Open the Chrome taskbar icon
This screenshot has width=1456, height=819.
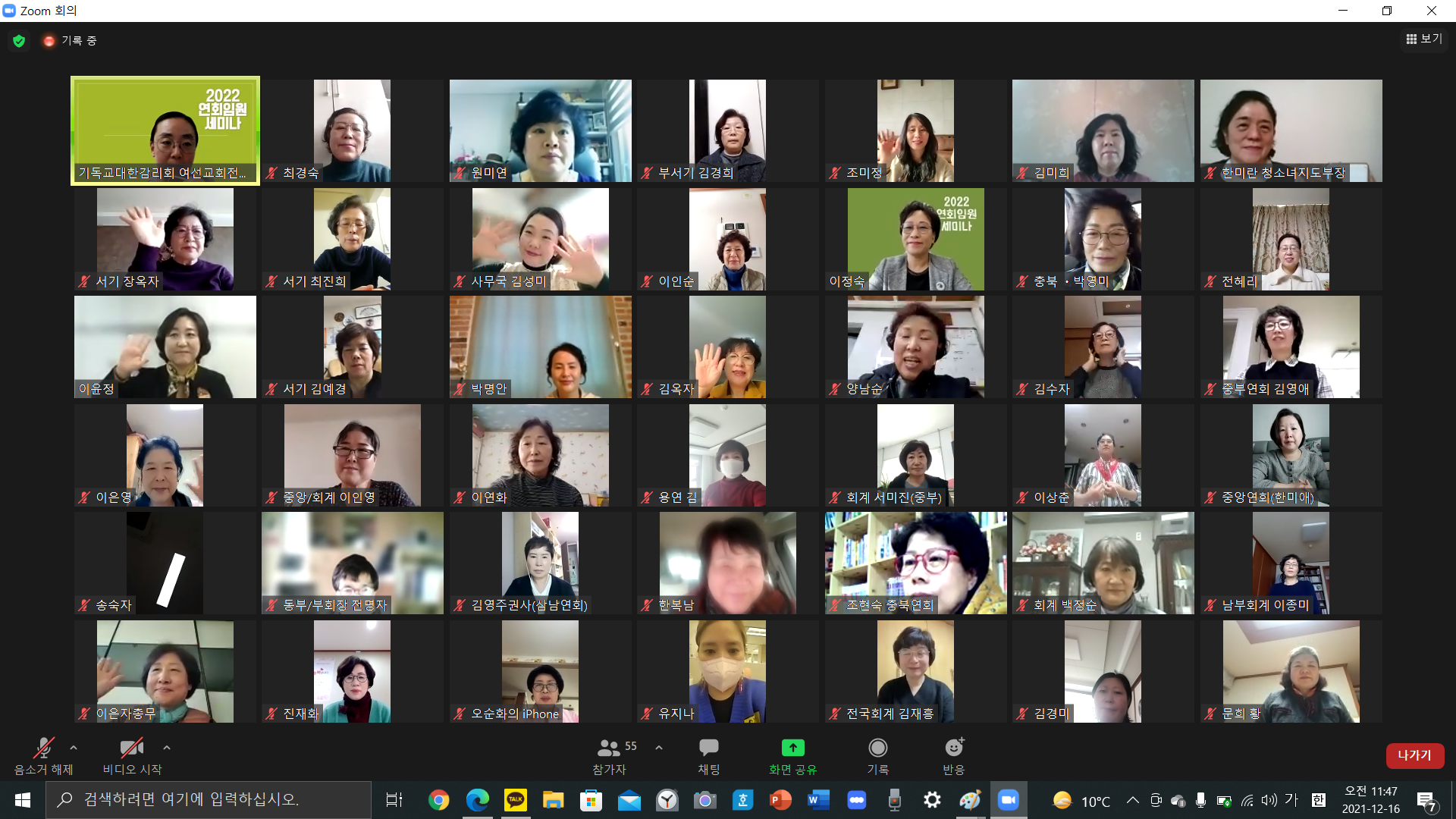pyautogui.click(x=438, y=800)
